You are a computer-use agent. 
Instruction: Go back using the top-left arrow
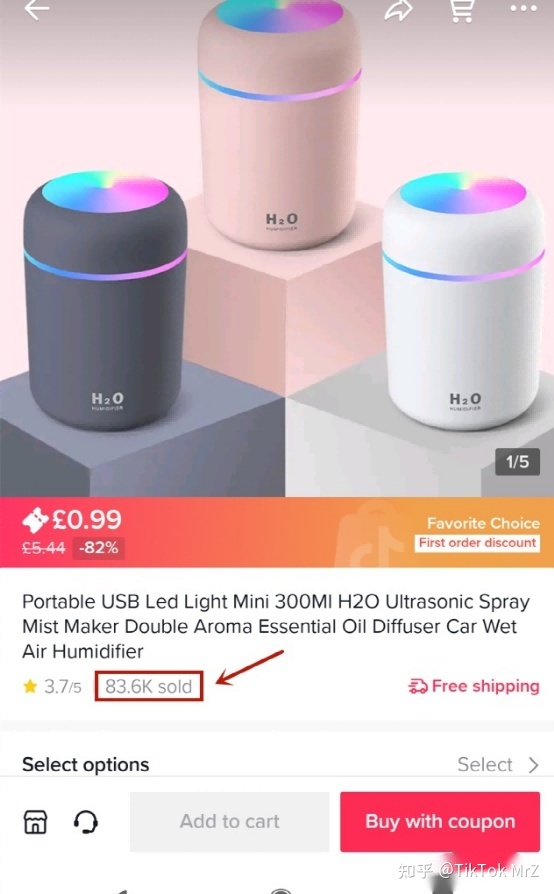(x=37, y=9)
